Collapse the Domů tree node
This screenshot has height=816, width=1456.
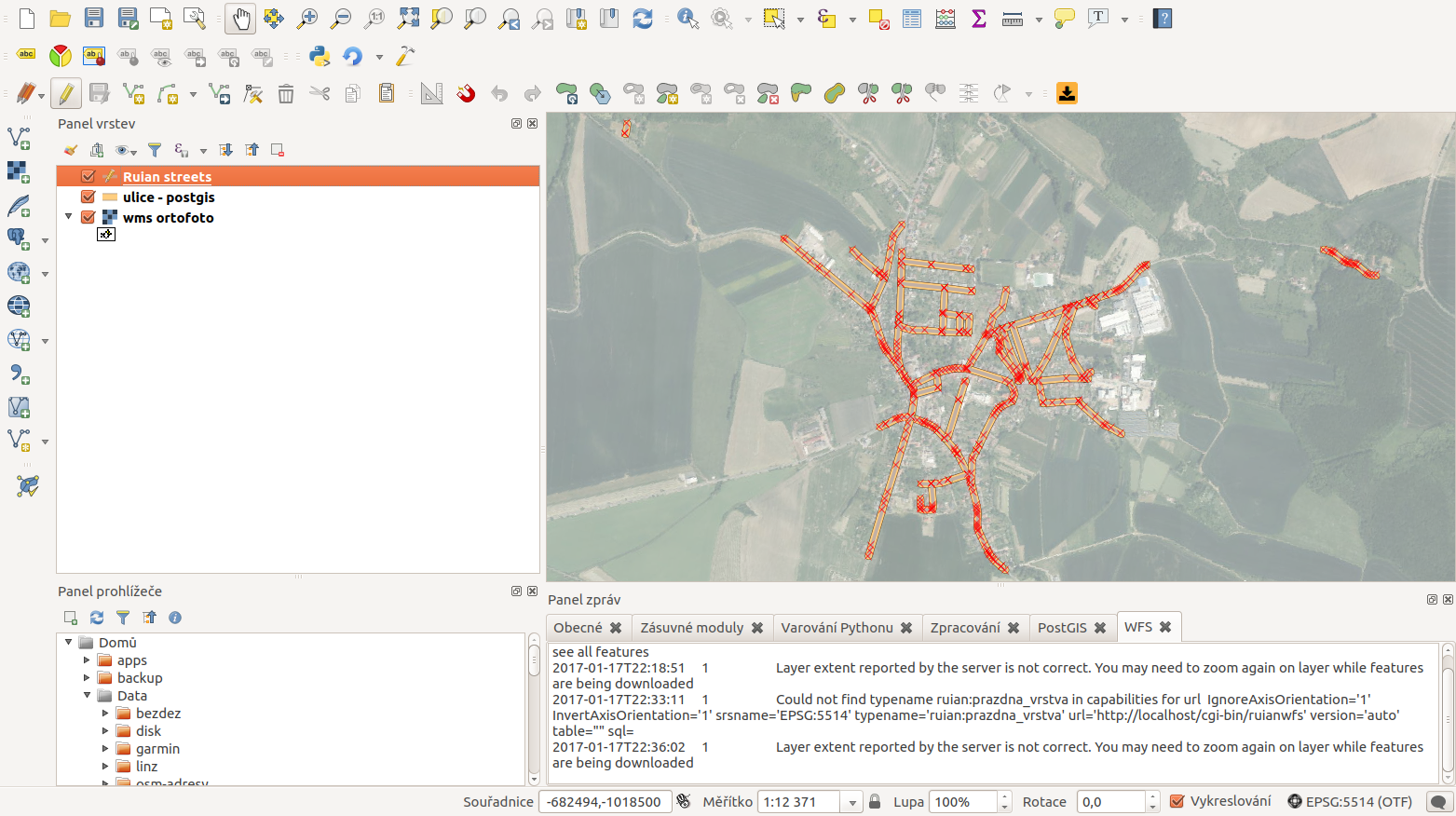pos(68,642)
